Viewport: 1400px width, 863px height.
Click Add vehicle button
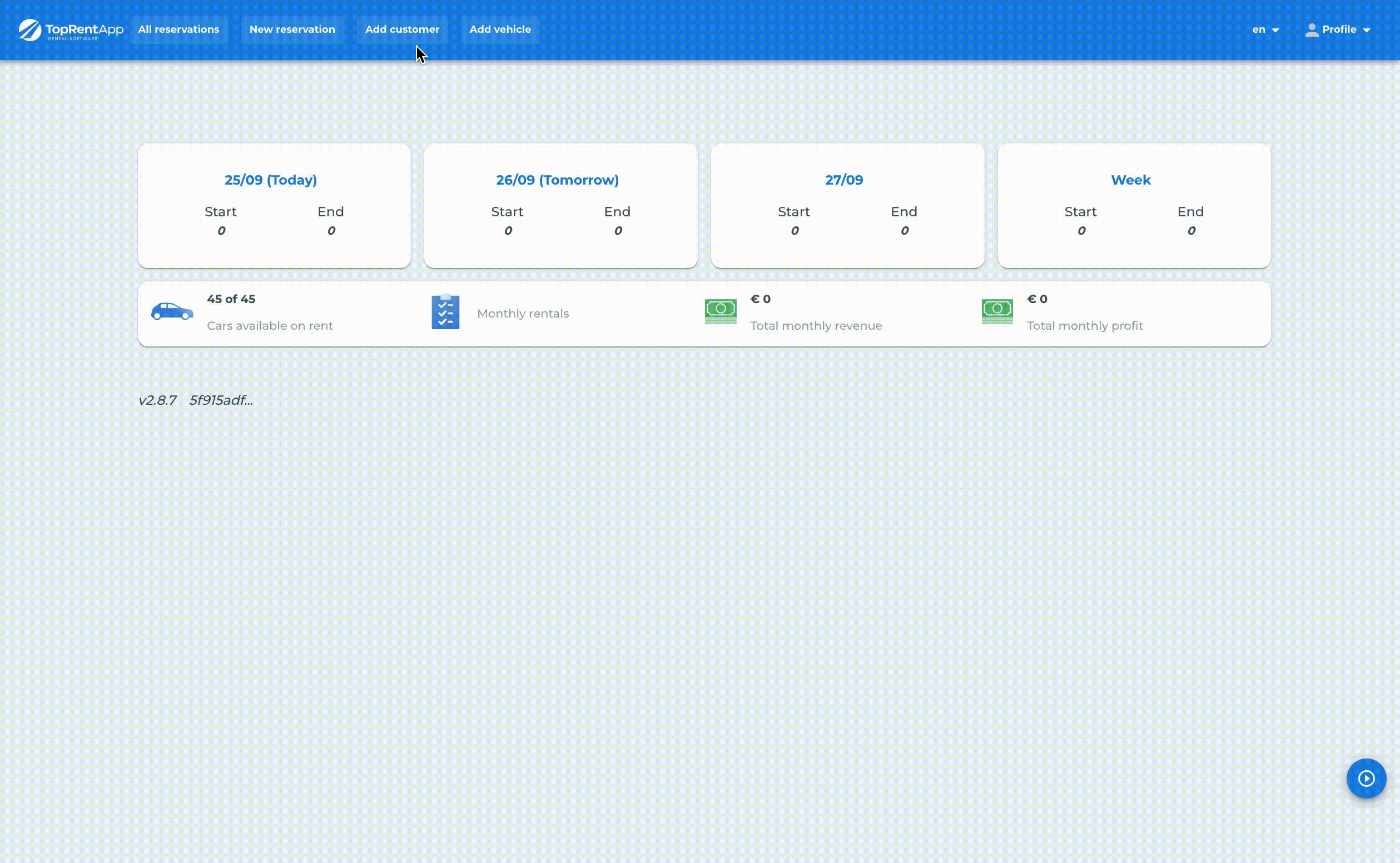tap(500, 29)
